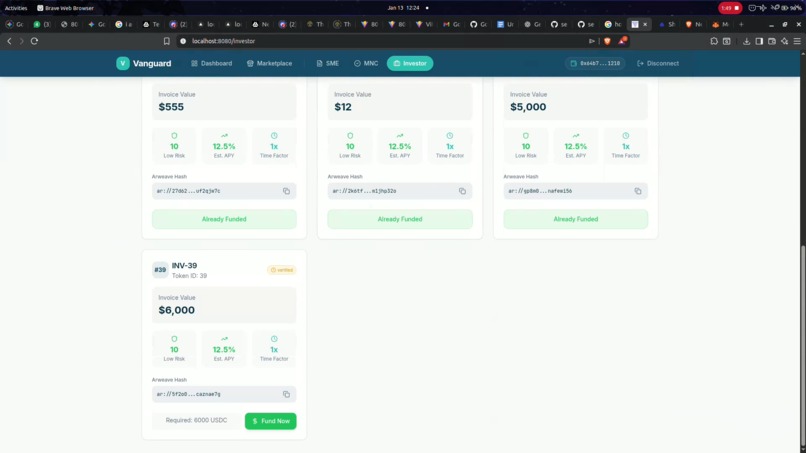
Task: Copy the Arweave hash ar://27d62...uf2qjm7c
Action: click(286, 191)
